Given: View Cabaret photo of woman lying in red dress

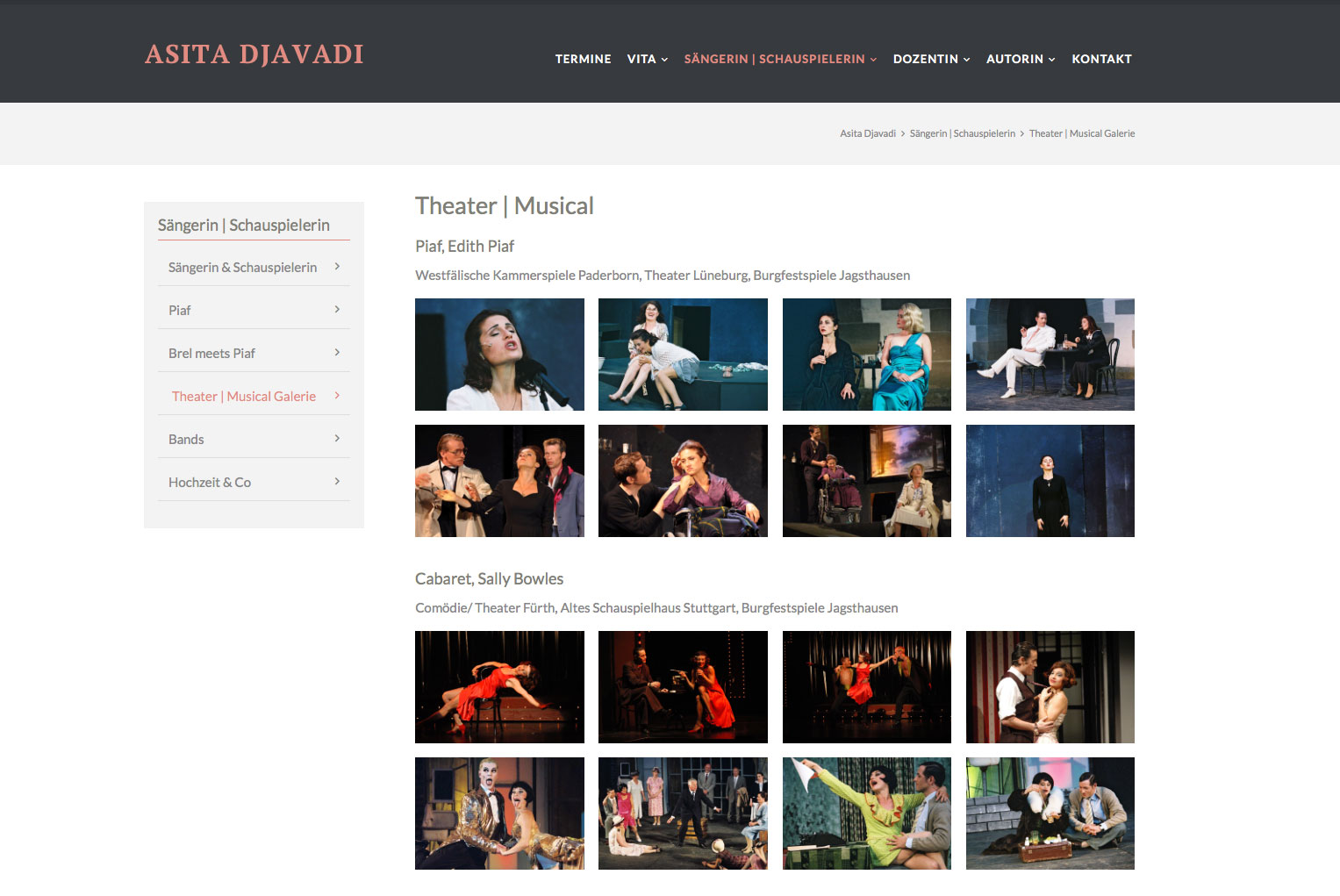Looking at the screenshot, I should (x=499, y=687).
